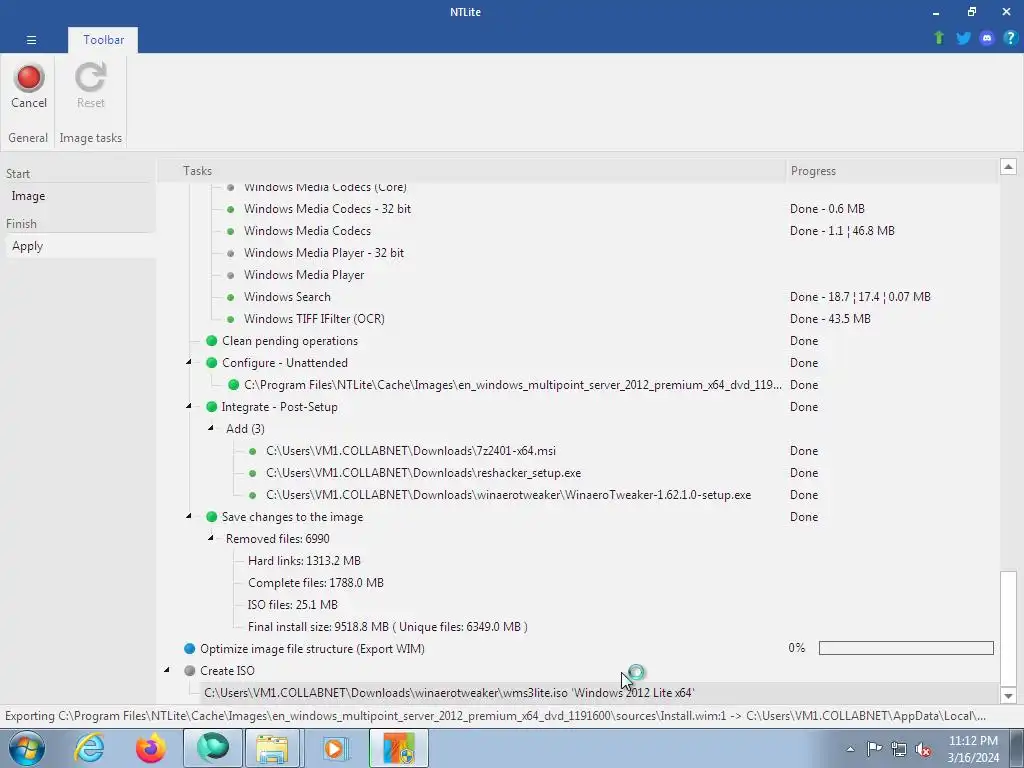Click green dot beside Windows Search

231,297
